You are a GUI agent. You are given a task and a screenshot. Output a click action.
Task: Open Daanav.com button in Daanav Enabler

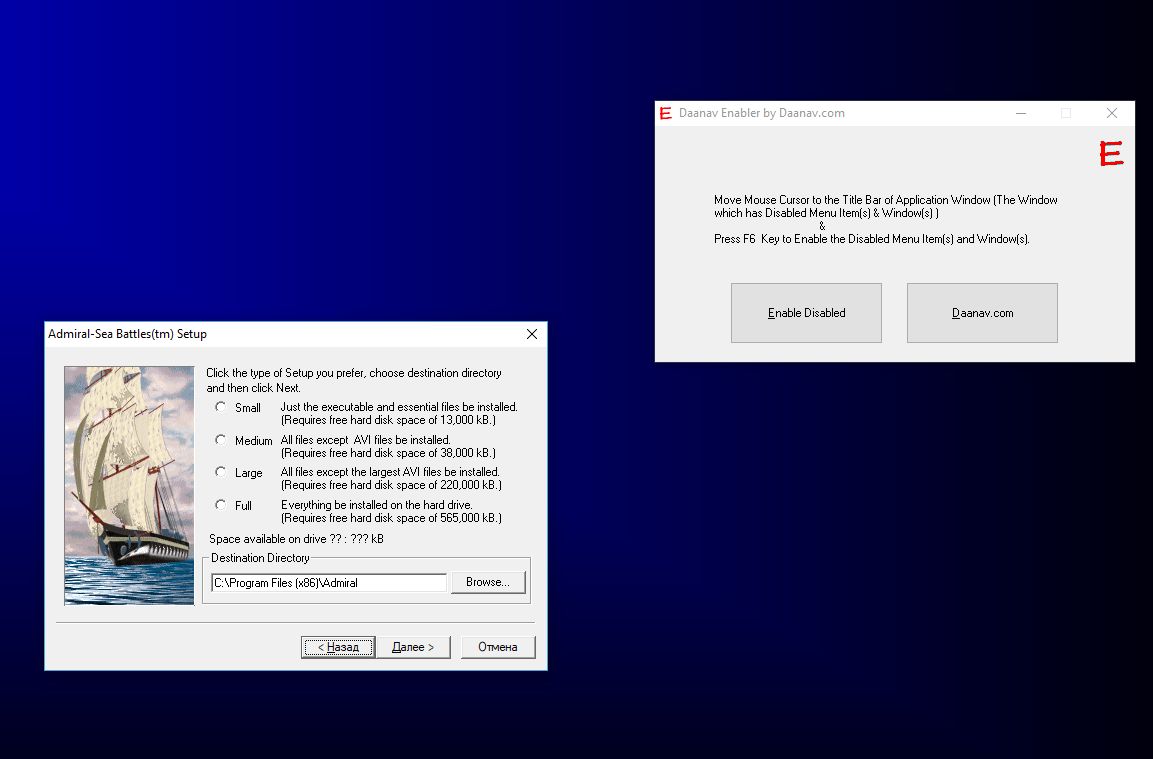coord(982,313)
